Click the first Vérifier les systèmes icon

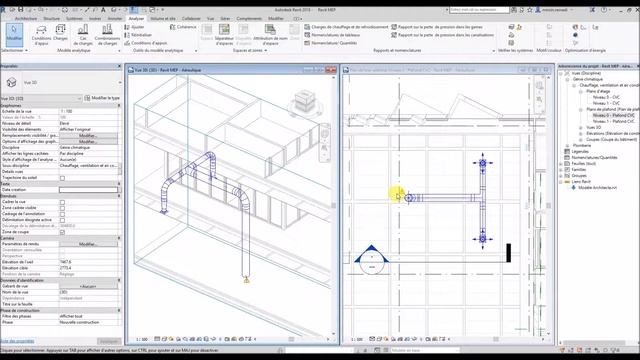tap(511, 27)
